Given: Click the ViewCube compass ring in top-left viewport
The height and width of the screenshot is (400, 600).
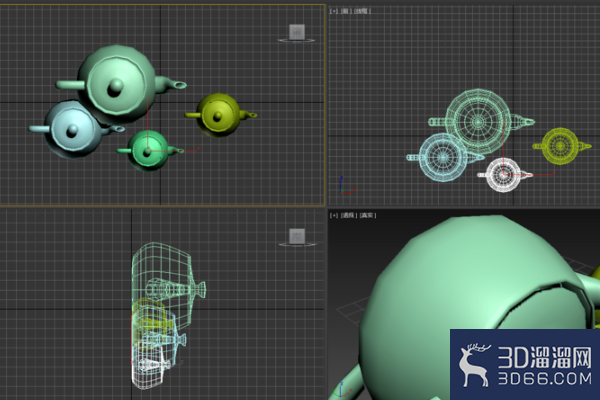Looking at the screenshot, I should coord(297,40).
